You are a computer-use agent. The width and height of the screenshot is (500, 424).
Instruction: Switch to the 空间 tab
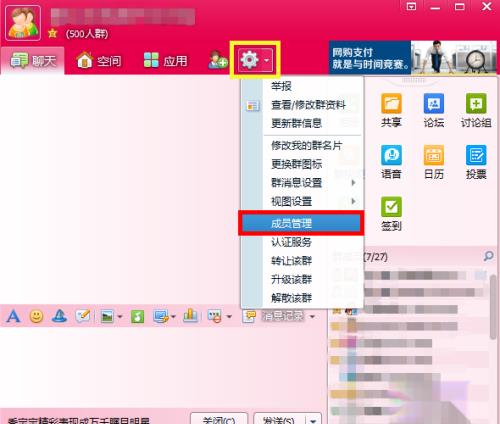click(x=99, y=61)
